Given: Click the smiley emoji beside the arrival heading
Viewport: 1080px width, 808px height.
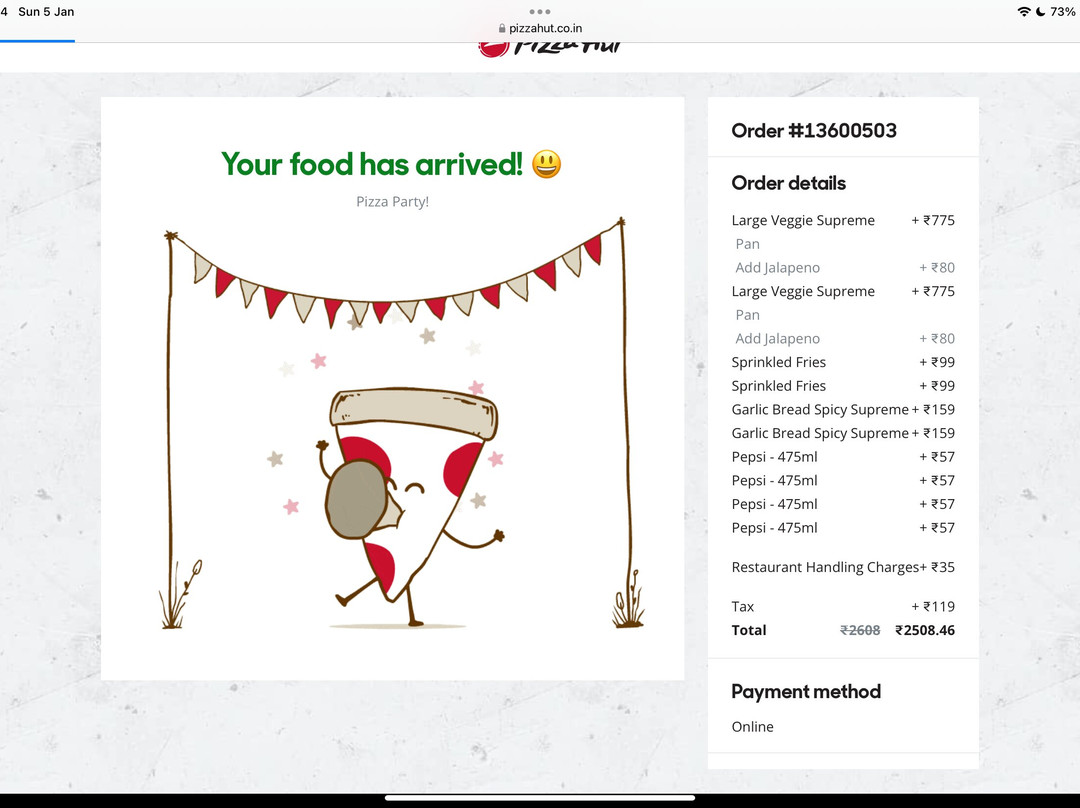Looking at the screenshot, I should click(x=547, y=165).
